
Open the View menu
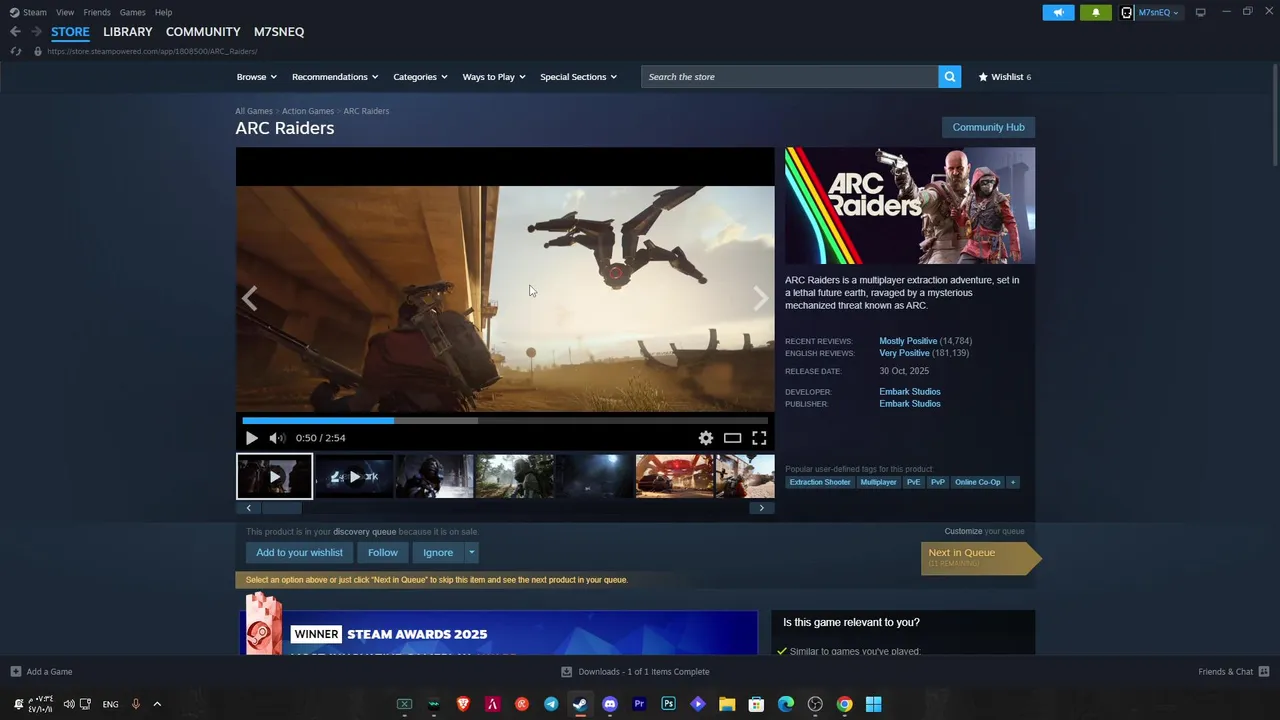tap(65, 12)
